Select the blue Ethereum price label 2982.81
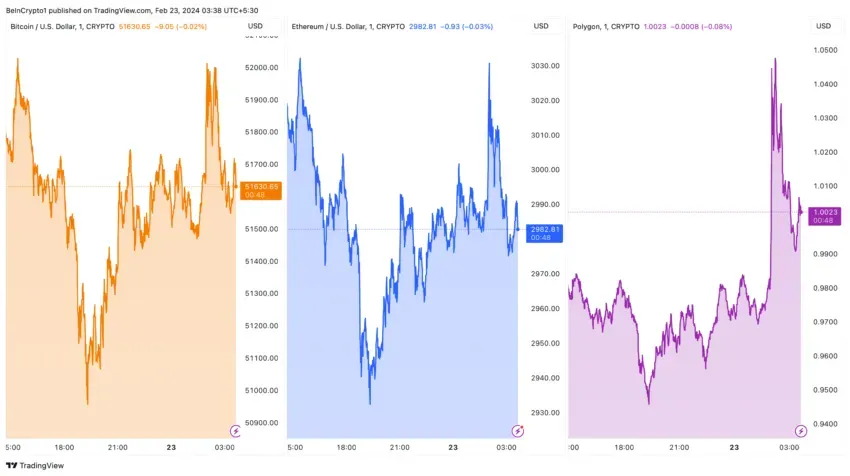Screen dimensions: 850x476 tap(544, 233)
